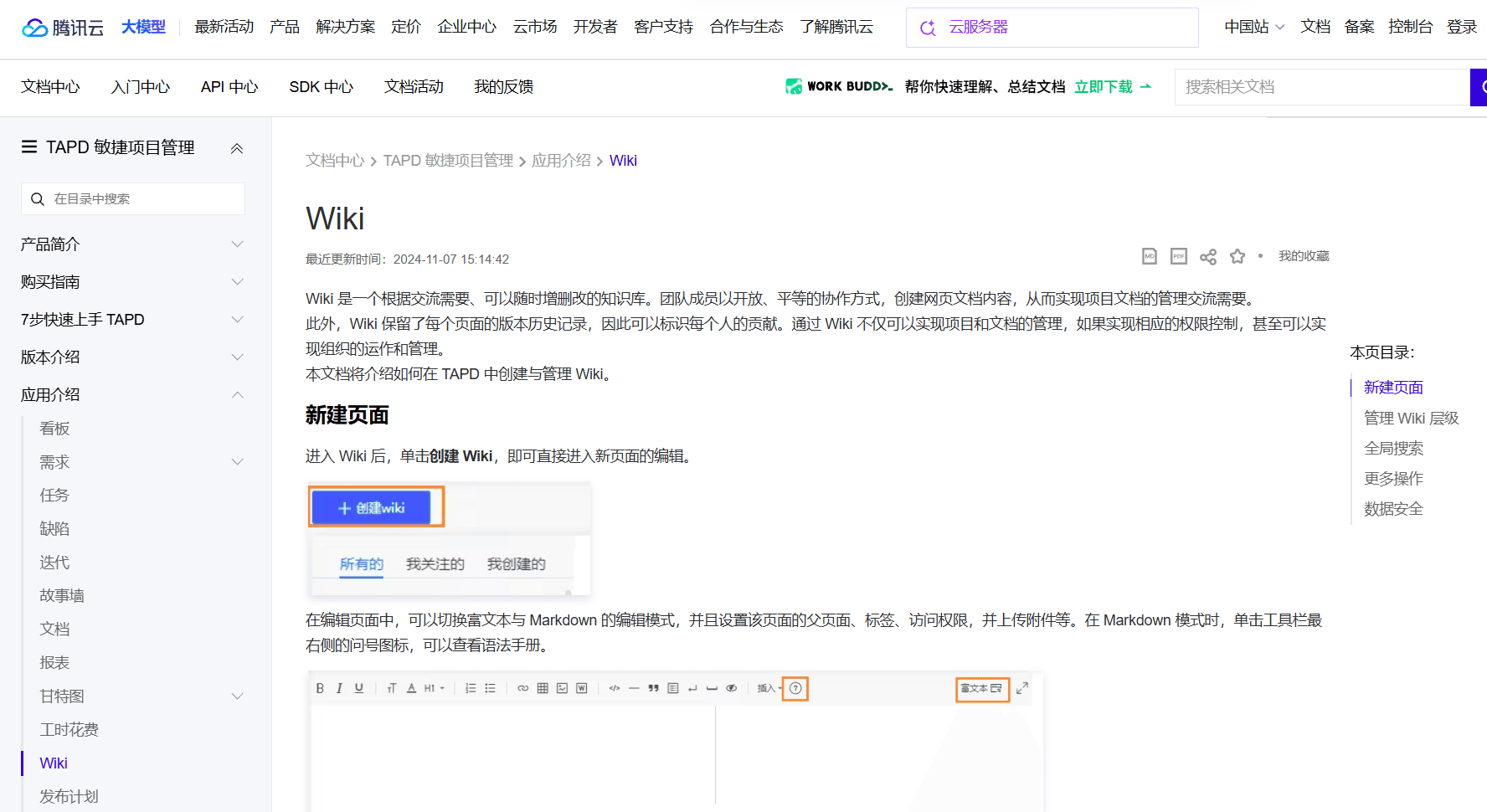Screen dimensions: 1487x812
Task: Jump to 全局搜索 in page contents
Action: [x=1393, y=449]
